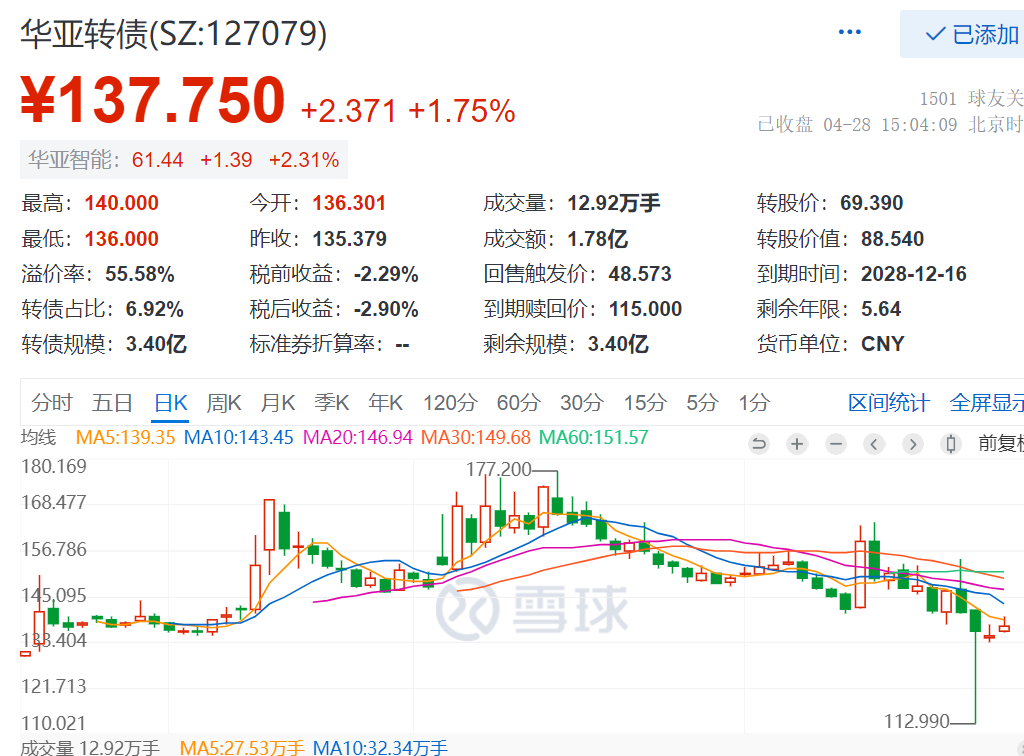Click the 税后收益 value -2.90%

pos(386,309)
